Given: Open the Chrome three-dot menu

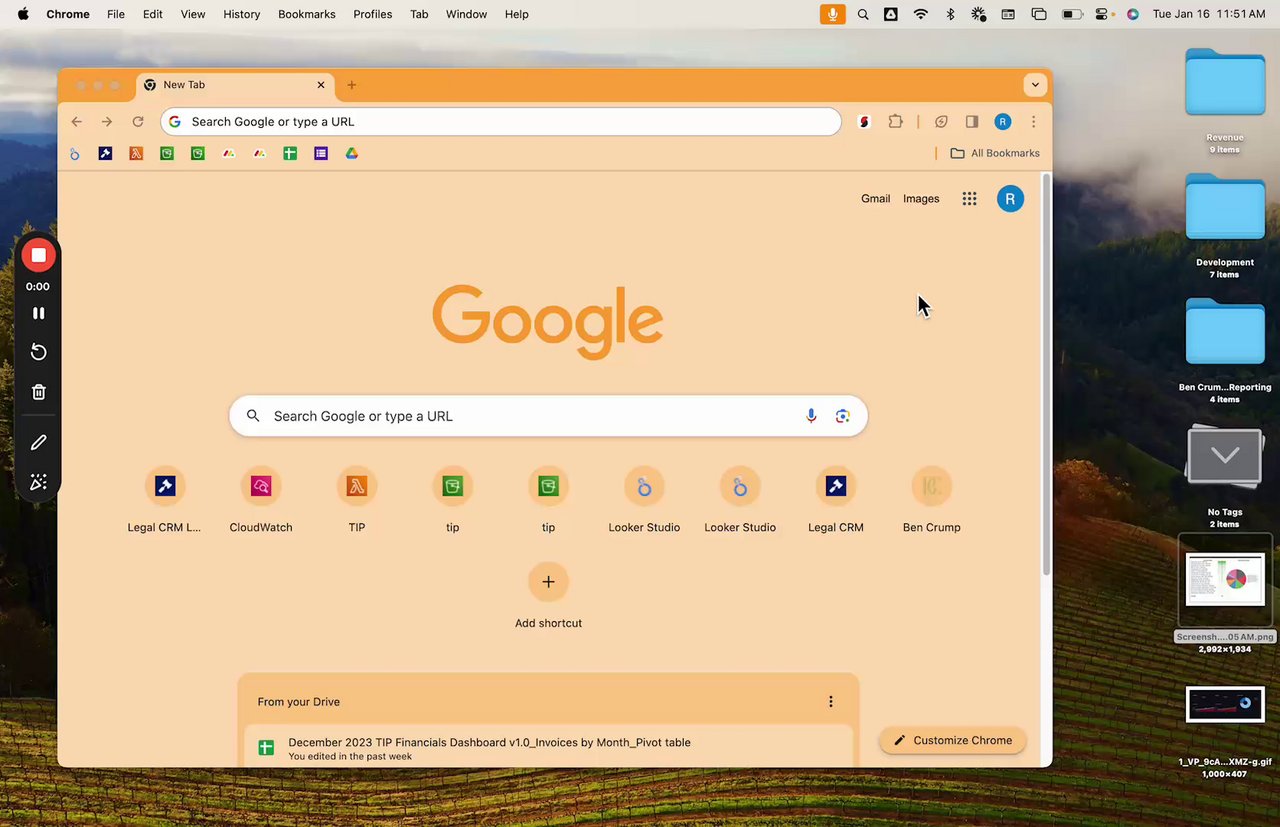Looking at the screenshot, I should (1033, 122).
